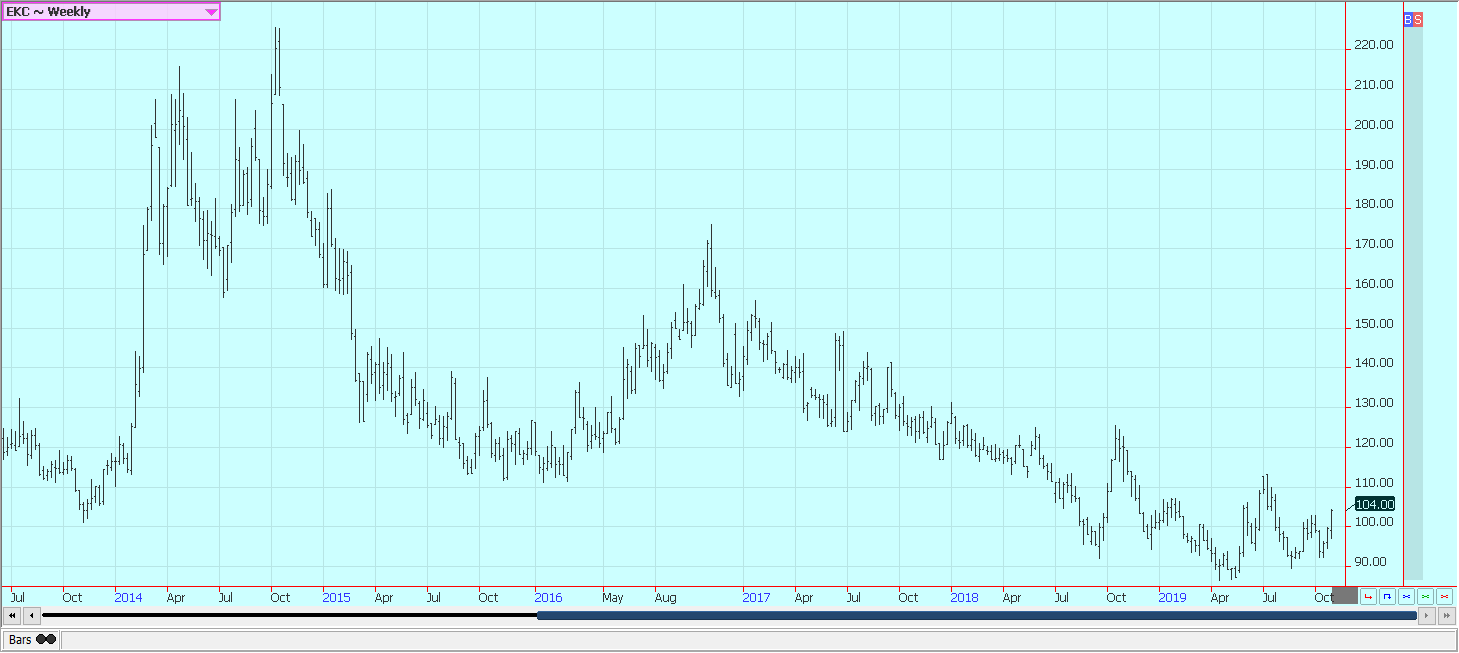Click the 200.00 price axis label
The height and width of the screenshot is (653, 1459).
tap(1374, 125)
